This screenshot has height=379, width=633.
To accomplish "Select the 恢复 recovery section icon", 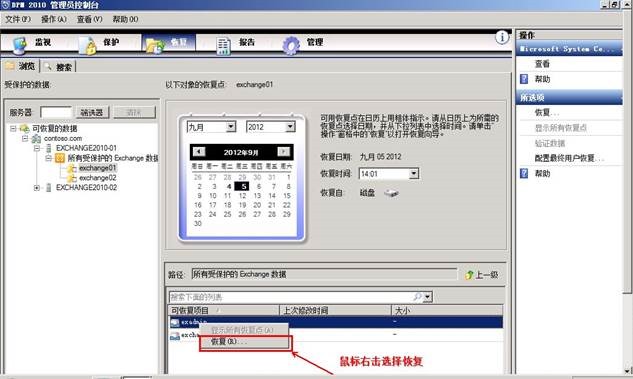I will (x=155, y=45).
